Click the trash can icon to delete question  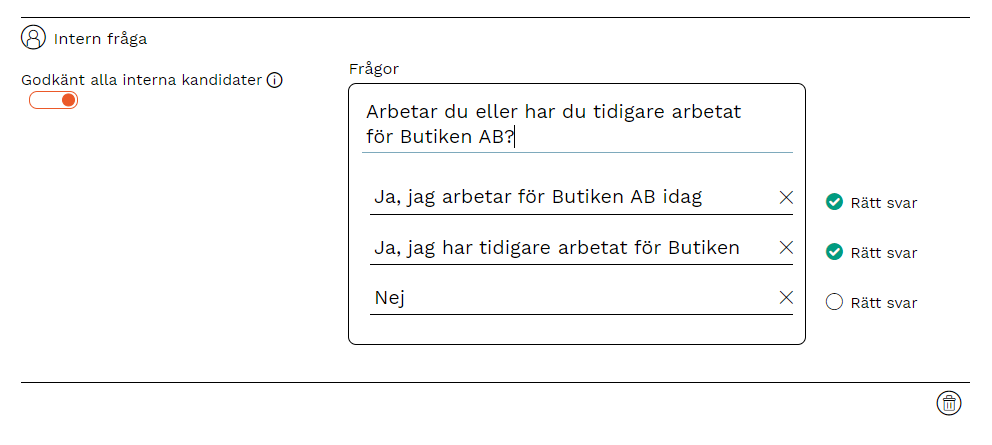coord(949,403)
